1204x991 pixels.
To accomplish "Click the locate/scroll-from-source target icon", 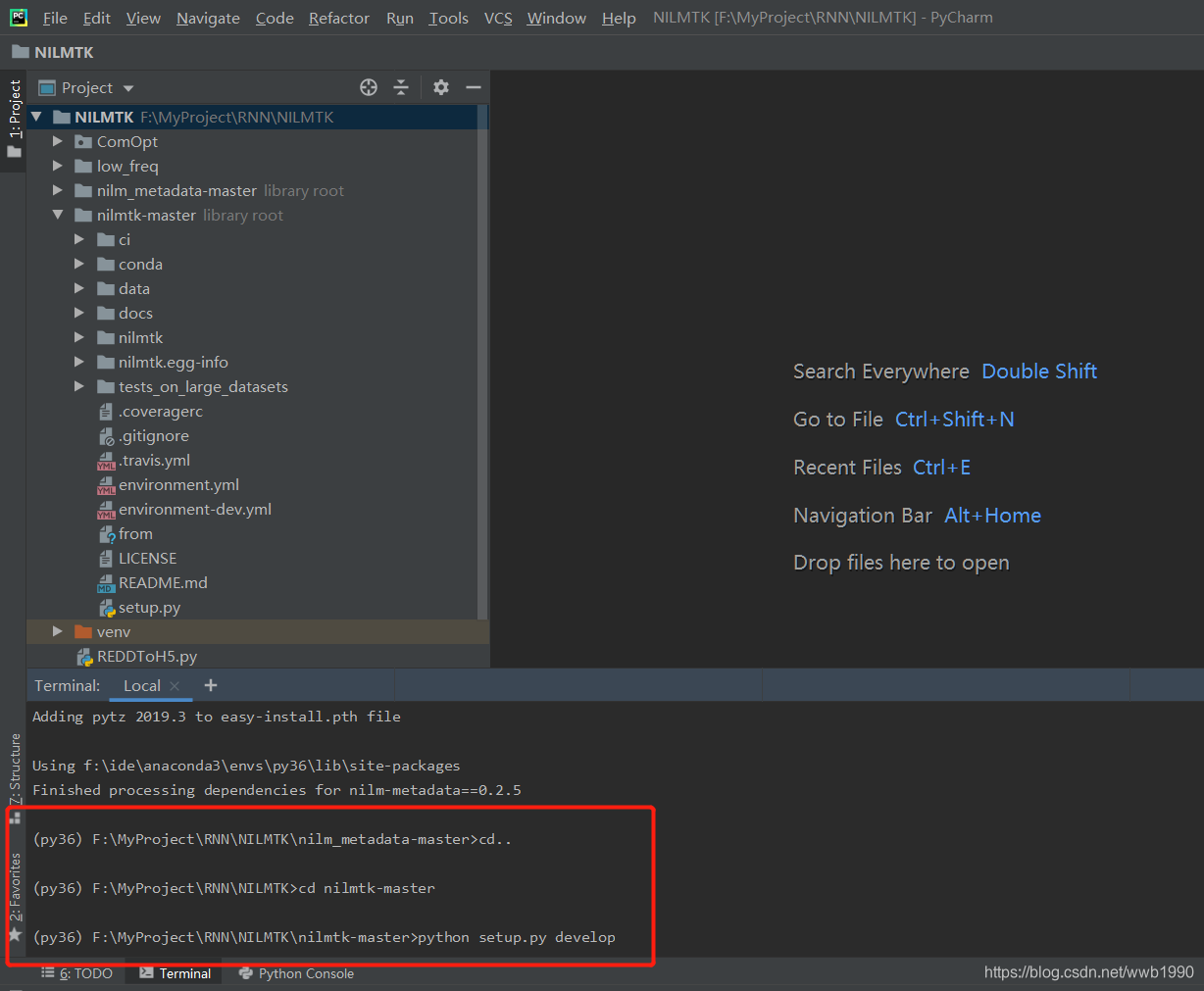I will pyautogui.click(x=369, y=87).
